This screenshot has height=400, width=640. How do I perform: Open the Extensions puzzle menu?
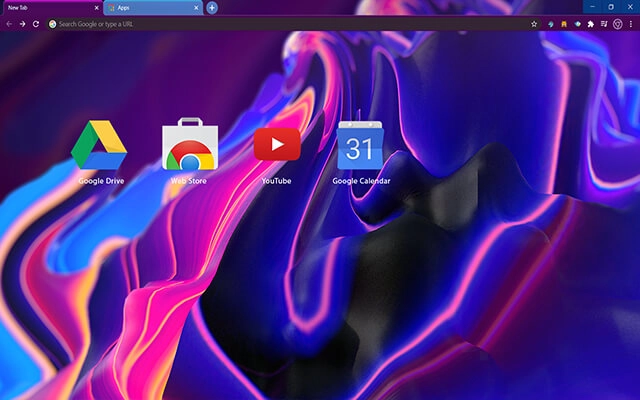[591, 24]
